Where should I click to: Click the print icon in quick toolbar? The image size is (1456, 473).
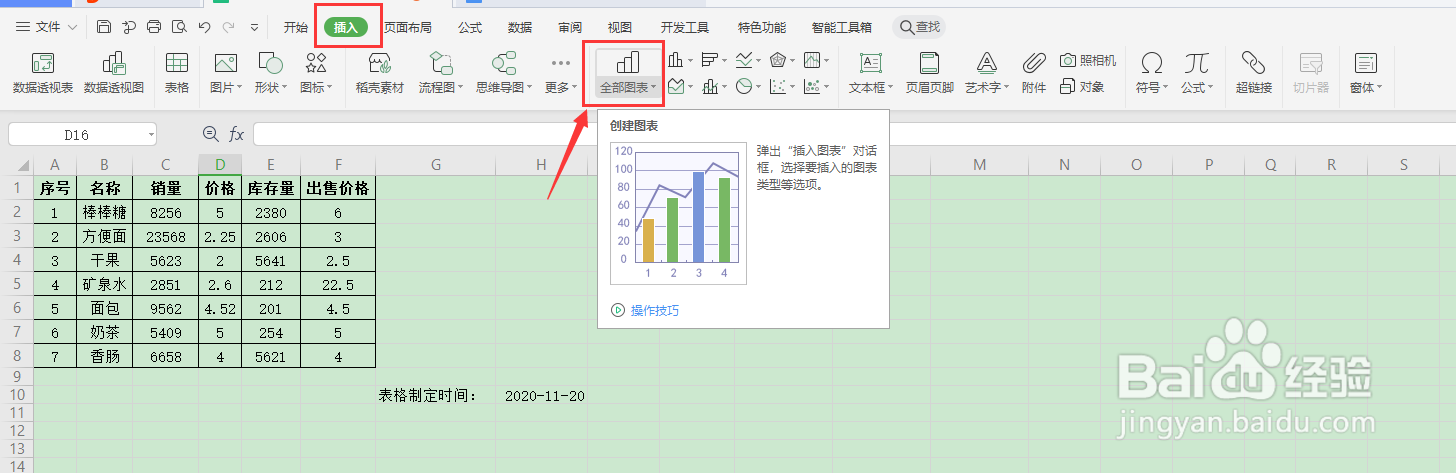(x=153, y=27)
